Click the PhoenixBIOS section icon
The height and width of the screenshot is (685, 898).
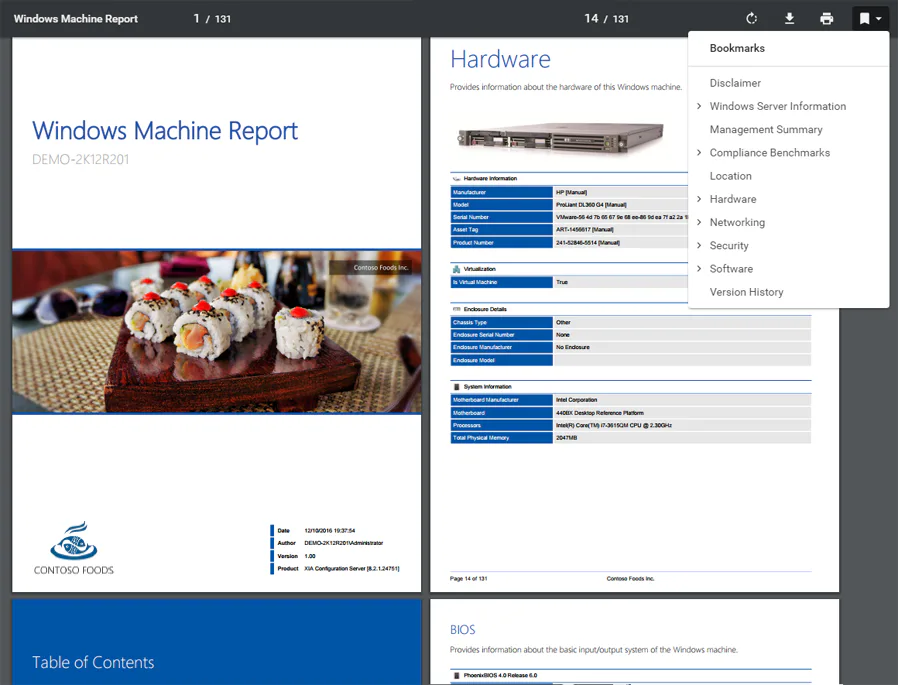point(456,676)
